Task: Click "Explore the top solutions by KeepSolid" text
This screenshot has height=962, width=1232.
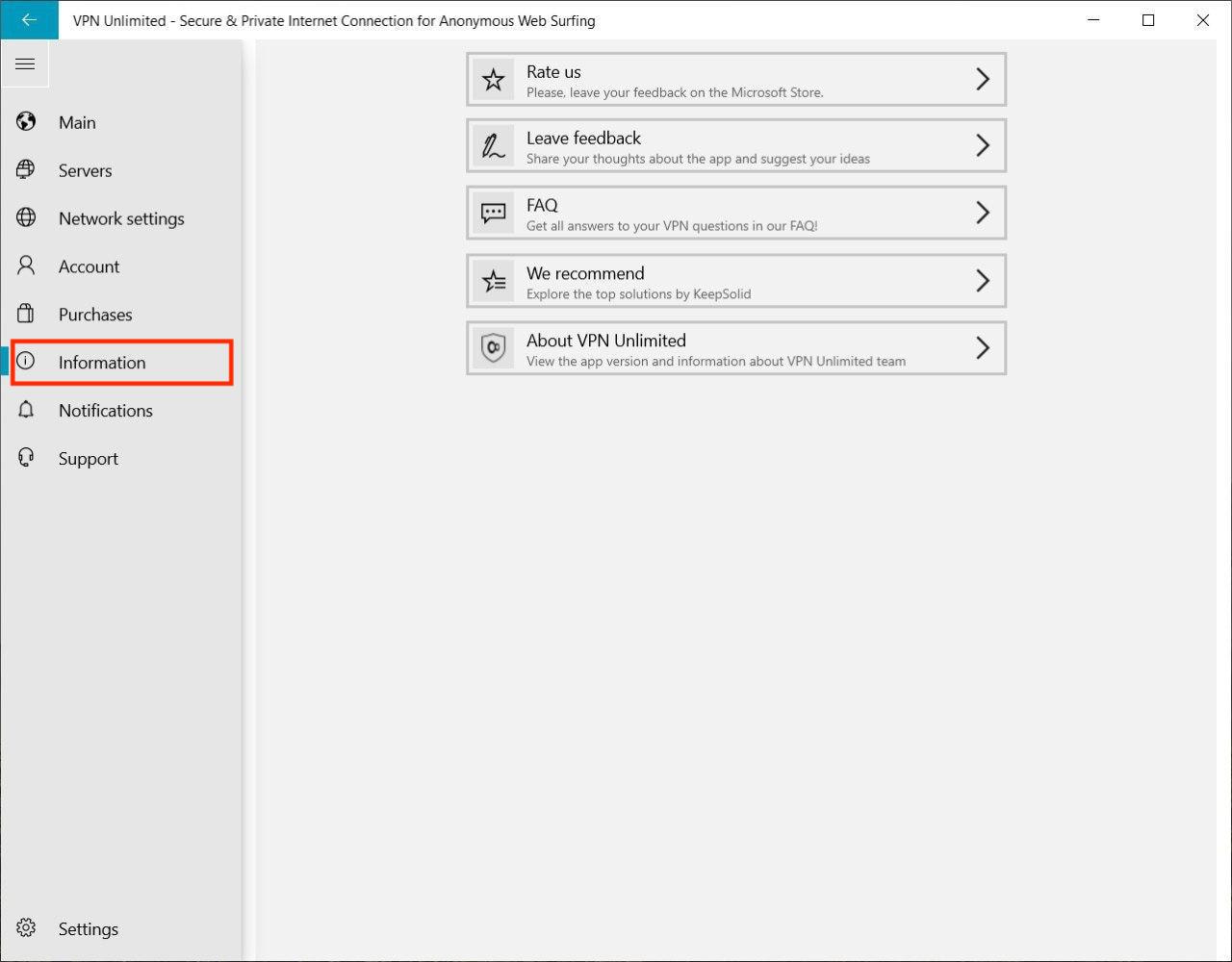Action: (x=638, y=294)
